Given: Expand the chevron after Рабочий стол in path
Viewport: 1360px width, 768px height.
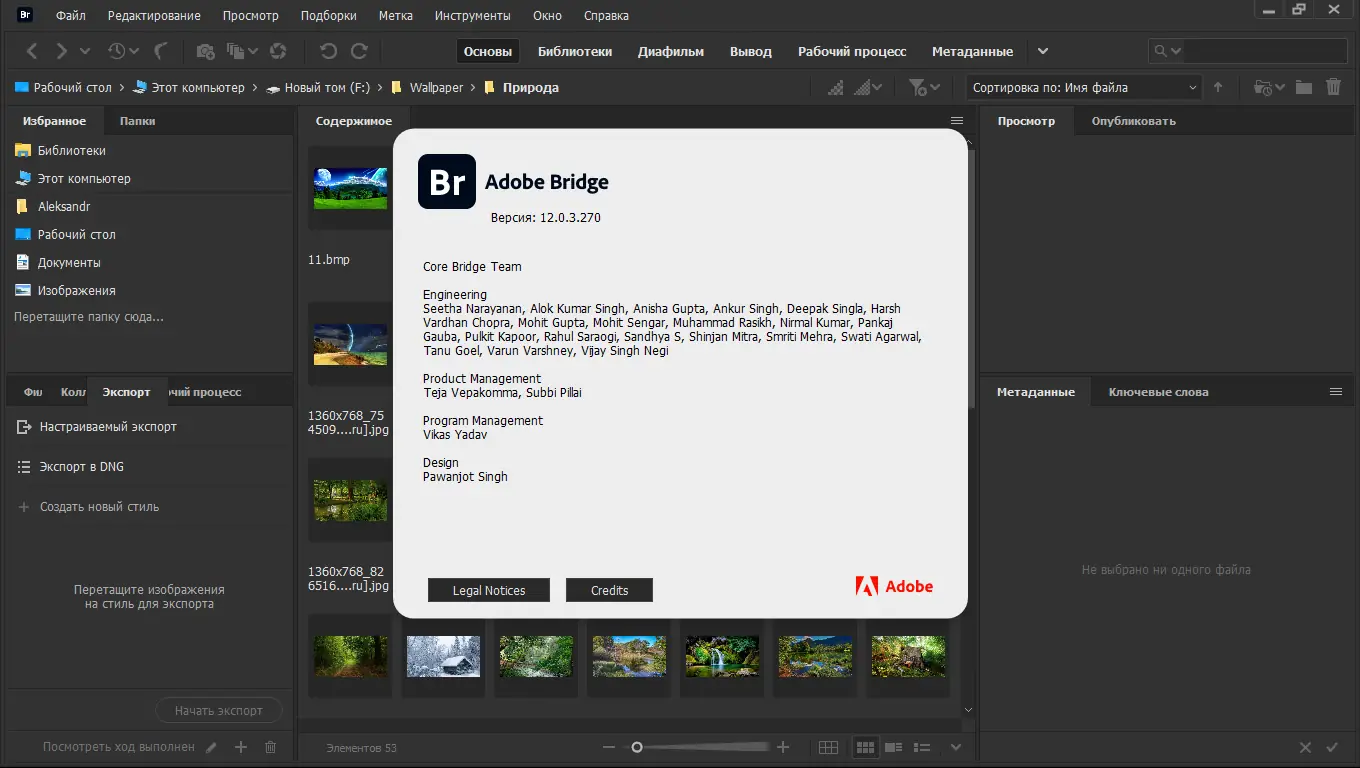Looking at the screenshot, I should tap(122, 88).
